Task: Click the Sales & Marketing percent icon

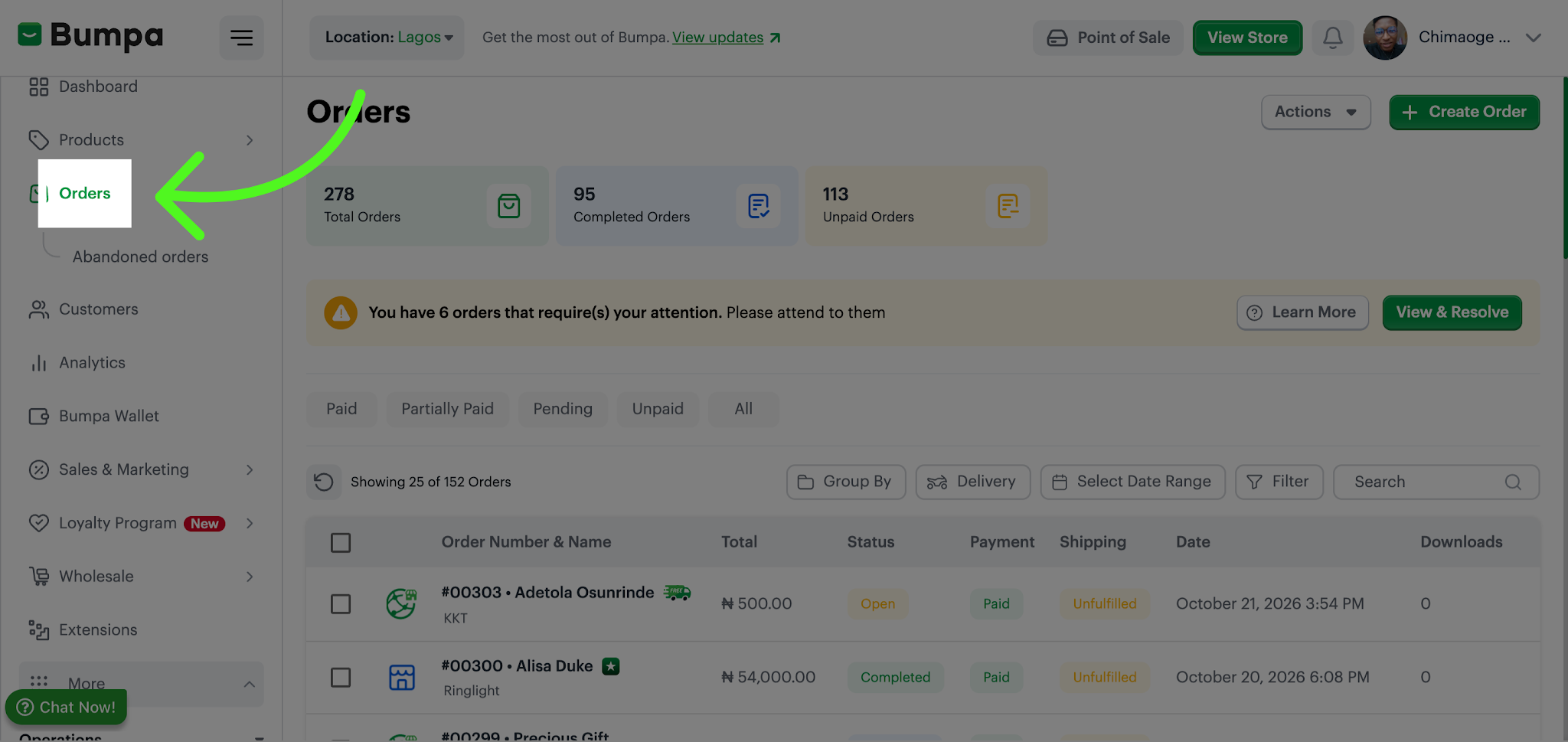Action: (39, 469)
